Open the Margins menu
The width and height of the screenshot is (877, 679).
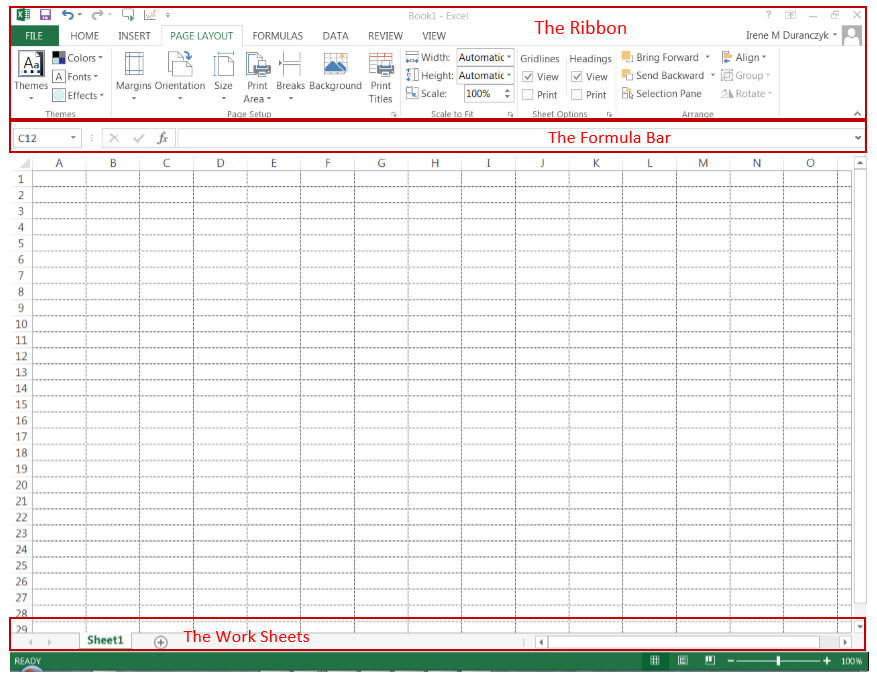[x=134, y=76]
